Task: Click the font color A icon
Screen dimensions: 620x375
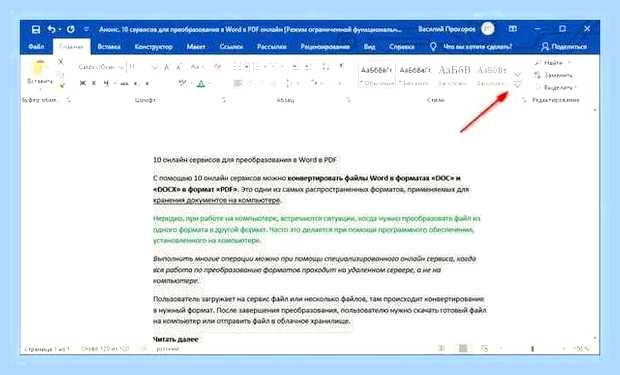Action: pyautogui.click(x=201, y=83)
